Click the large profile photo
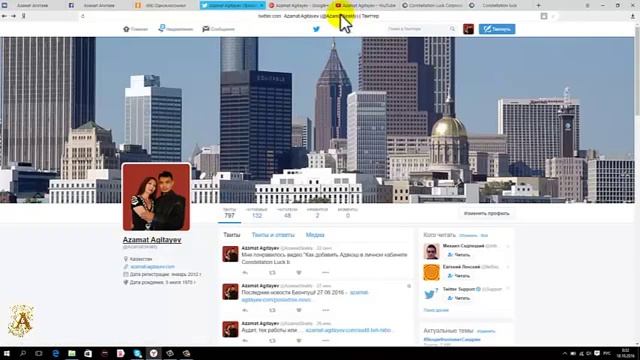640x360 pixels. point(156,197)
